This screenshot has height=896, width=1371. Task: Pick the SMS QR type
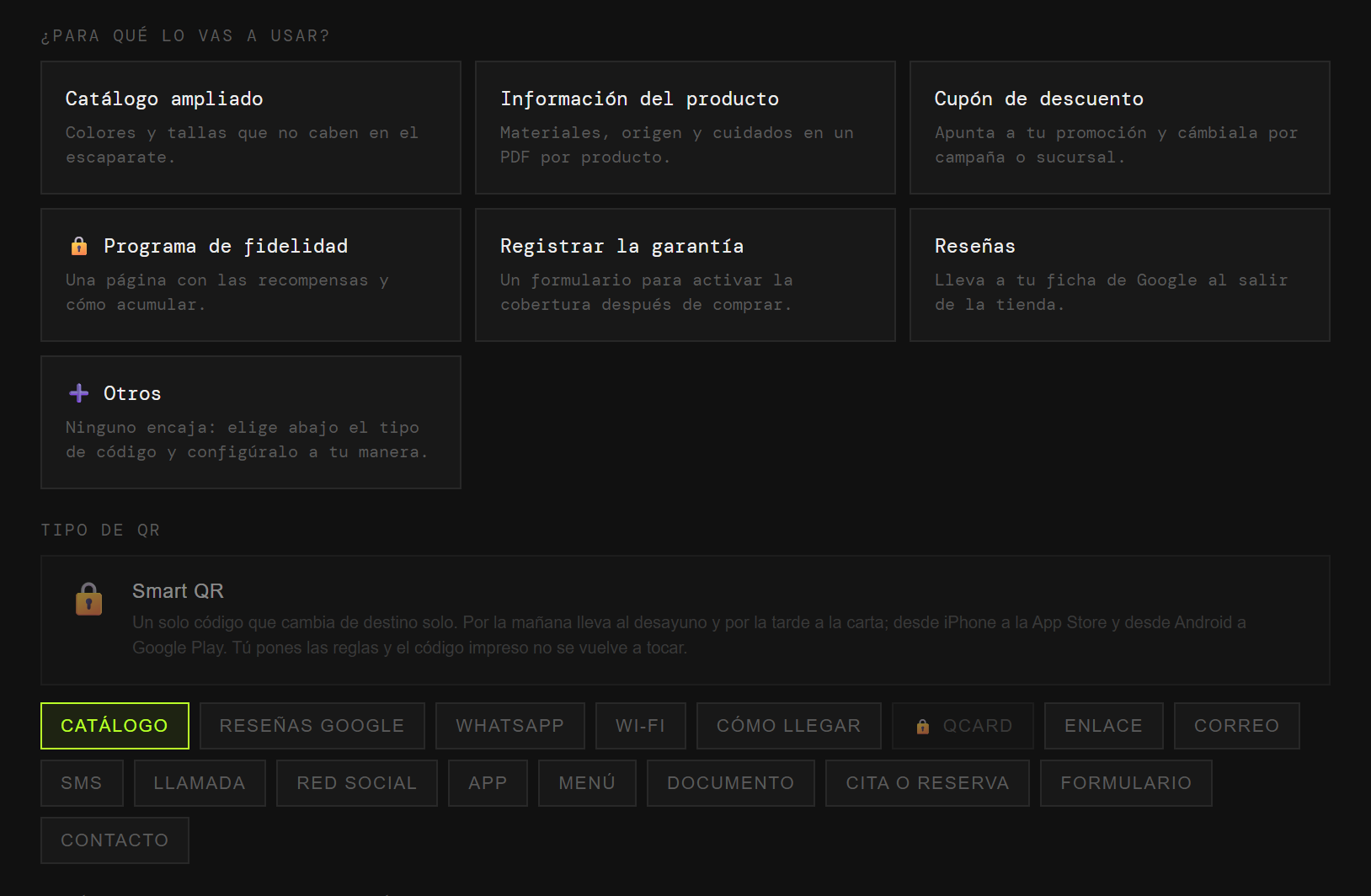pyautogui.click(x=82, y=783)
